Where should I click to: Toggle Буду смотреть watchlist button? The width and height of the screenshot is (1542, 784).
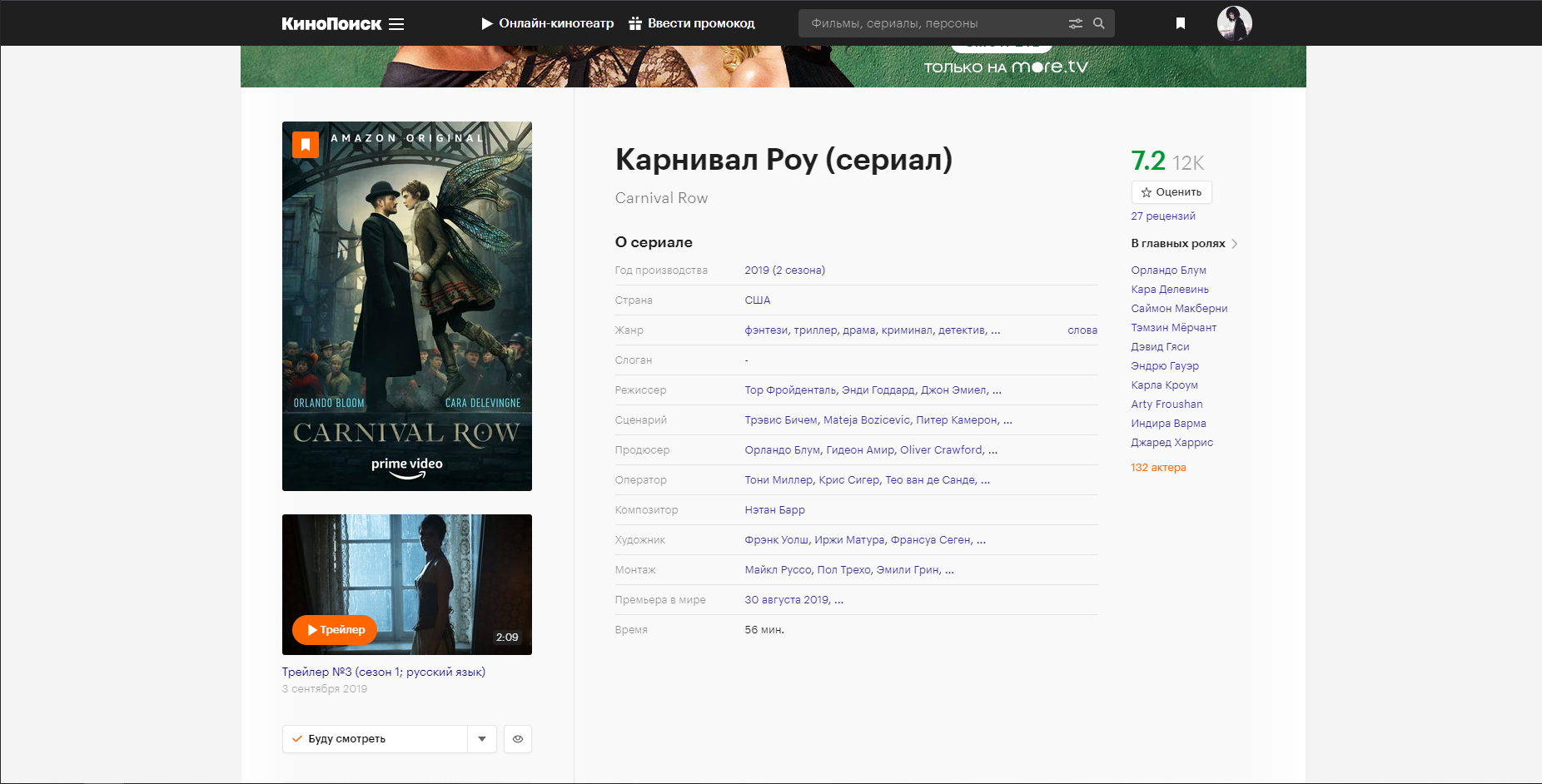(x=375, y=739)
